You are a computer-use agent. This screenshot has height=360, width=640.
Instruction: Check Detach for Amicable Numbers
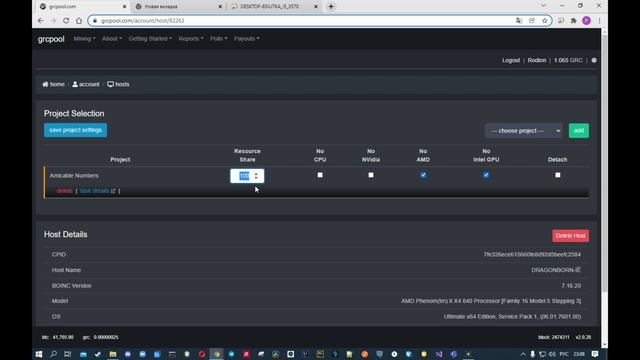558,175
